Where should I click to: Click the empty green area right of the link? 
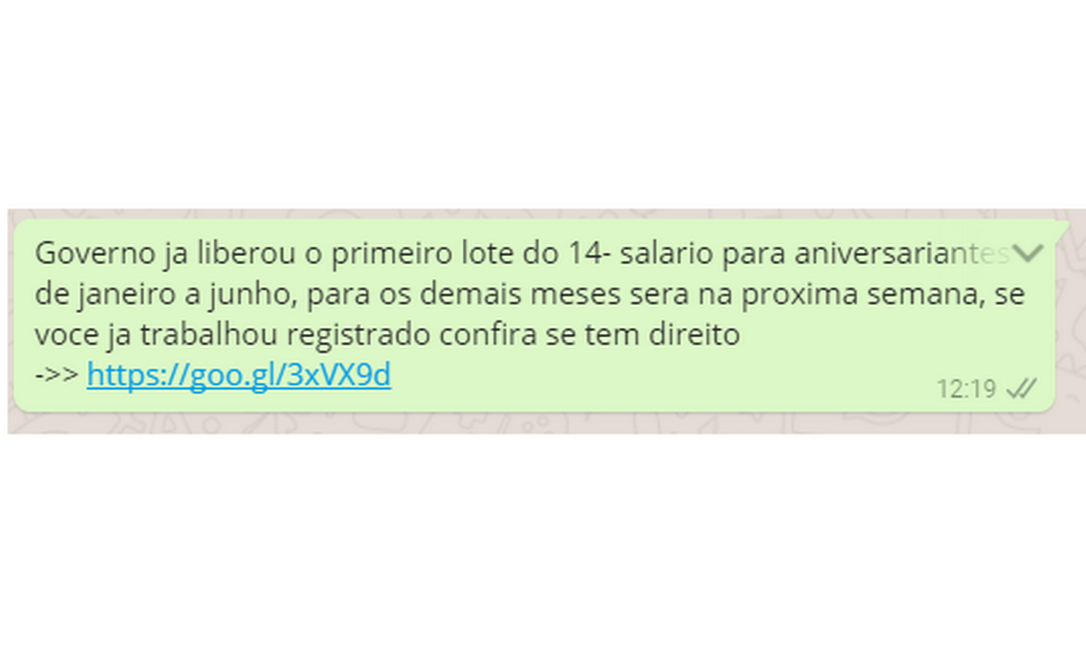tap(658, 375)
